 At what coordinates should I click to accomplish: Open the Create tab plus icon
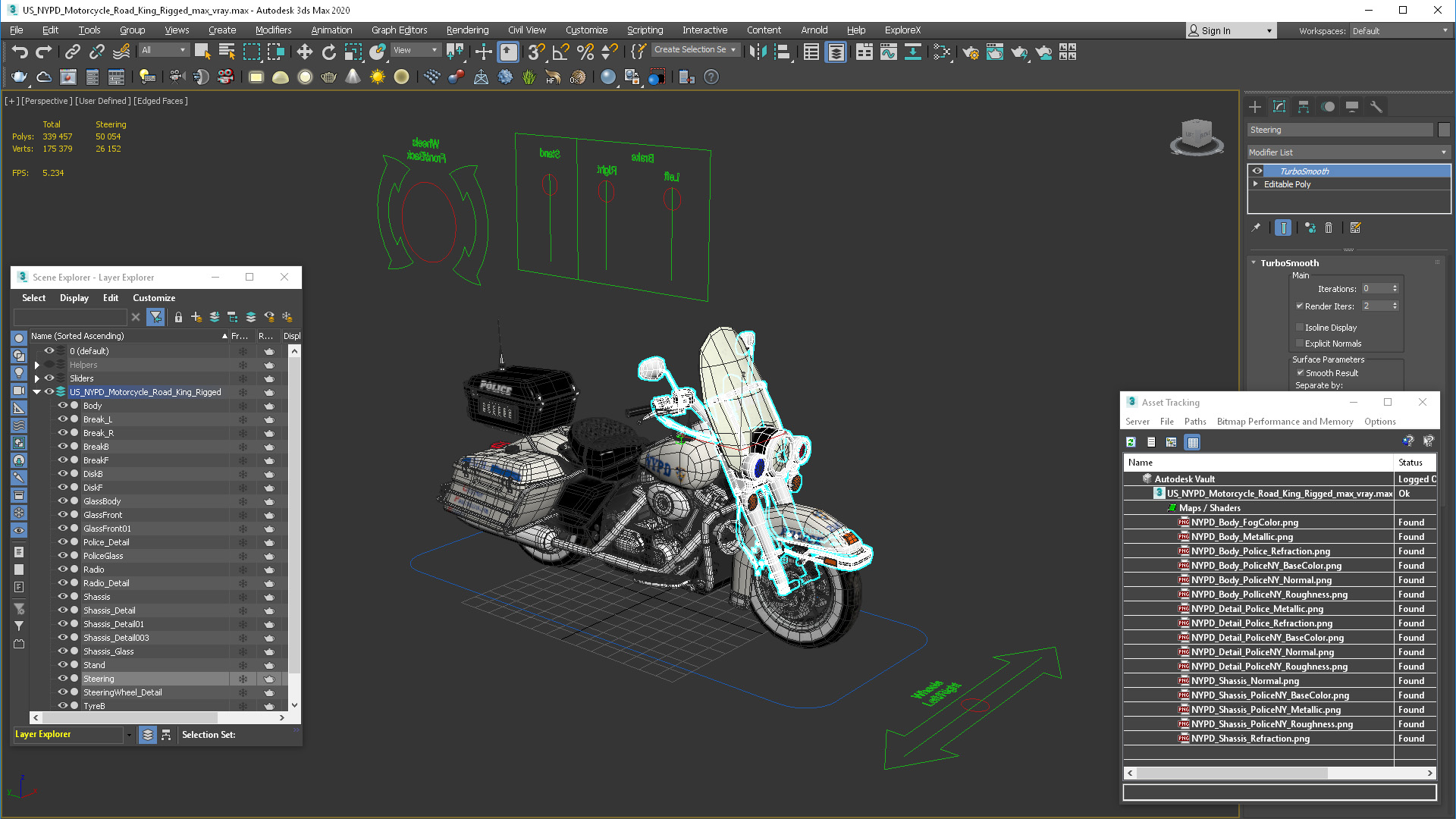click(1255, 107)
